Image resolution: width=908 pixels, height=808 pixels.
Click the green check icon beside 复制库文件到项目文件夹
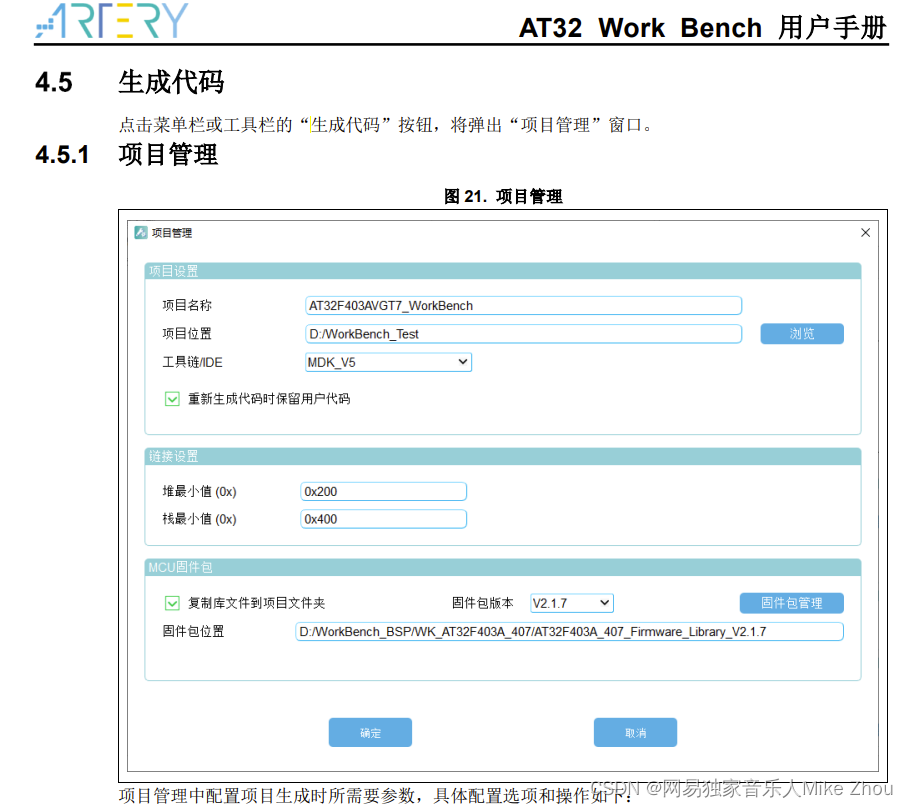pyautogui.click(x=171, y=603)
